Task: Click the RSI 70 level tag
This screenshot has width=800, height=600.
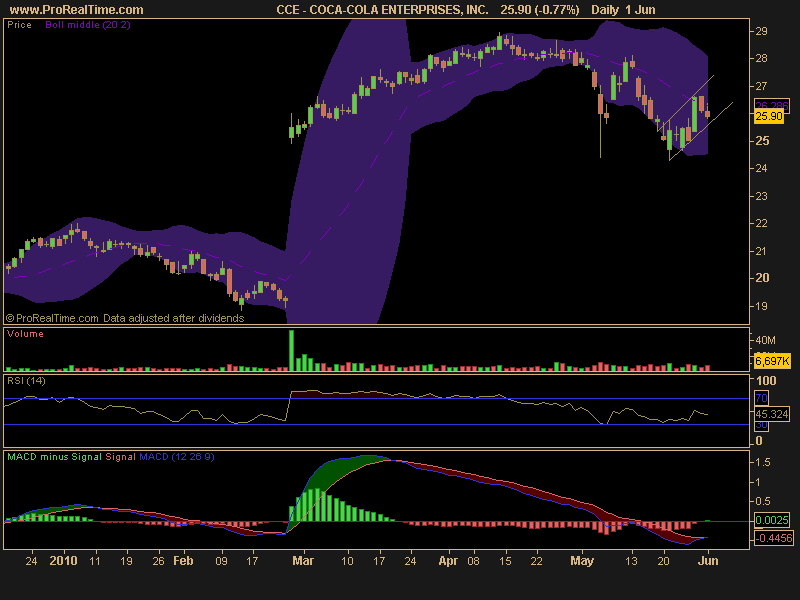Action: point(761,398)
